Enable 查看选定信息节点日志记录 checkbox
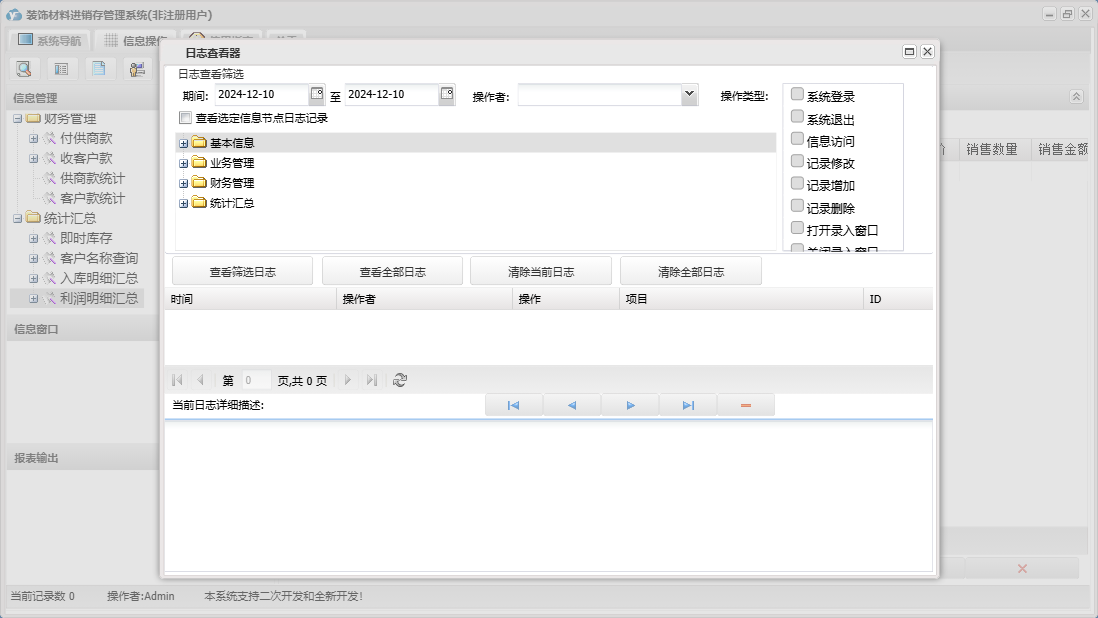This screenshot has height=618, width=1098. [x=185, y=118]
